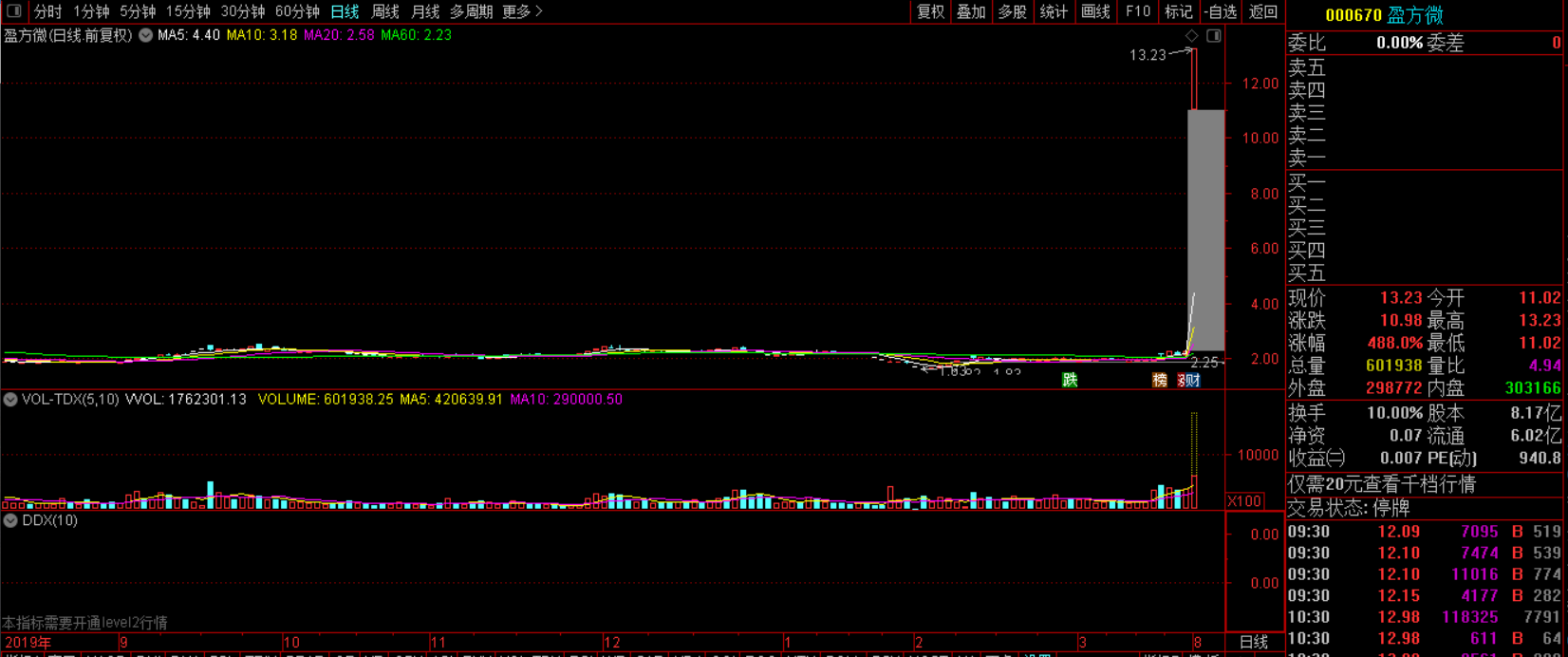Screen dimensions: 1568x657
Task: Open main chart indicator dropdown arrow
Action: coord(145,35)
